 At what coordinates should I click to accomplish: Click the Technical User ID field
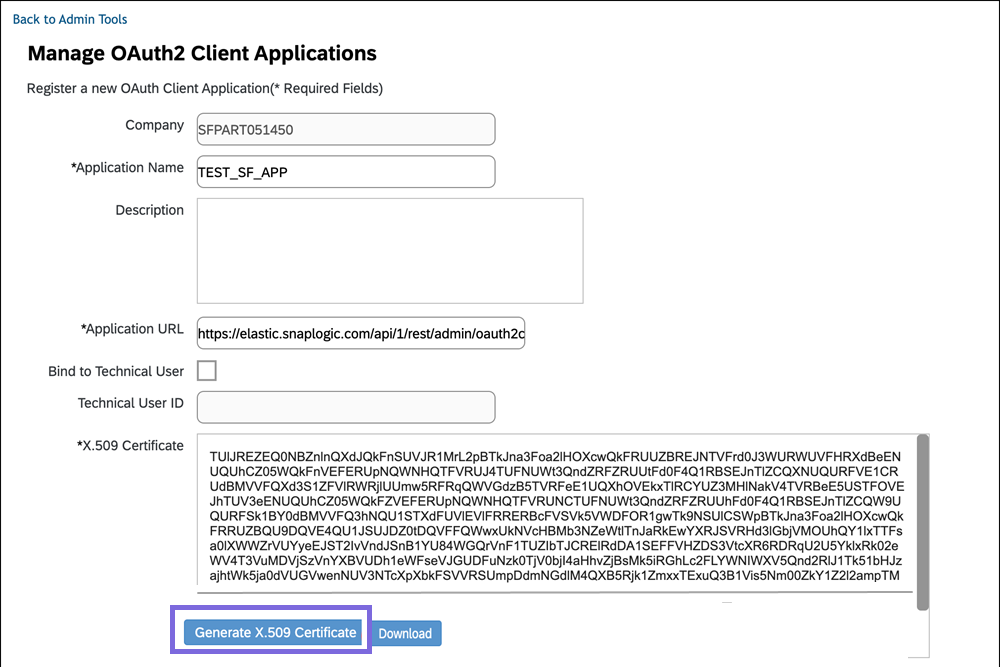(346, 407)
